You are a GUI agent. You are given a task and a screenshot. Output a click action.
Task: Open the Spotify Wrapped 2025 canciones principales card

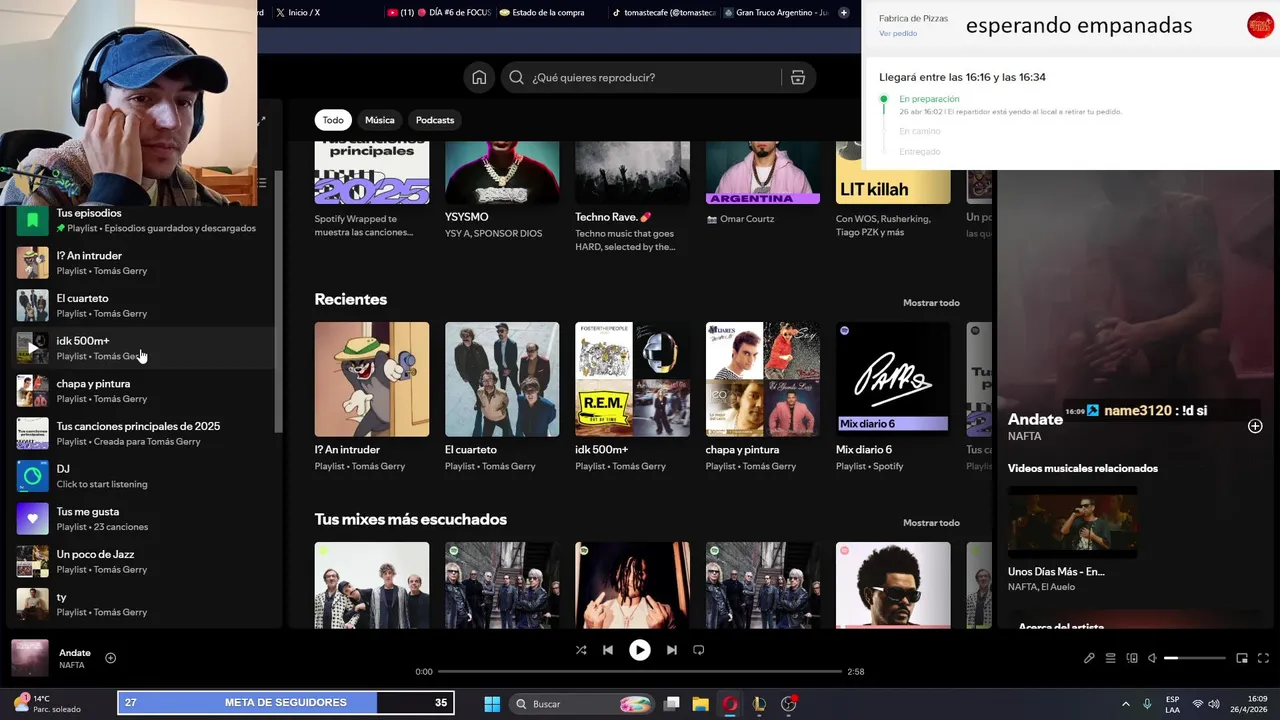pos(372,190)
